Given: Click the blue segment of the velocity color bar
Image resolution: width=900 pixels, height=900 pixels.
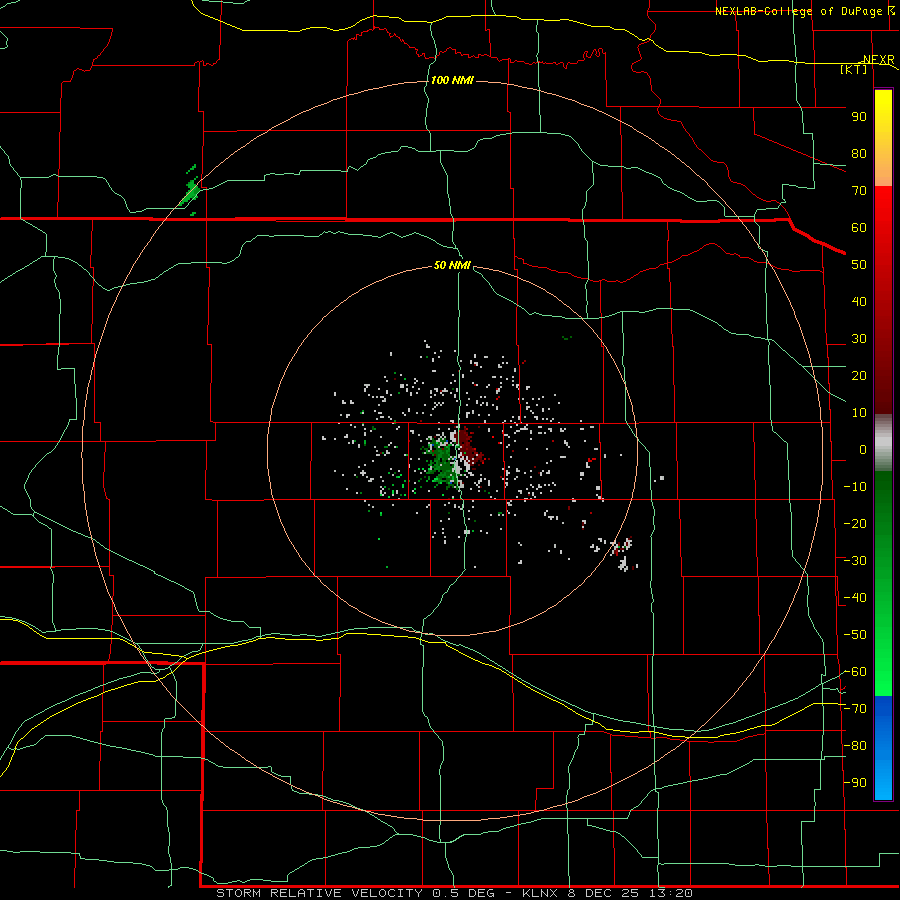Looking at the screenshot, I should click(883, 748).
